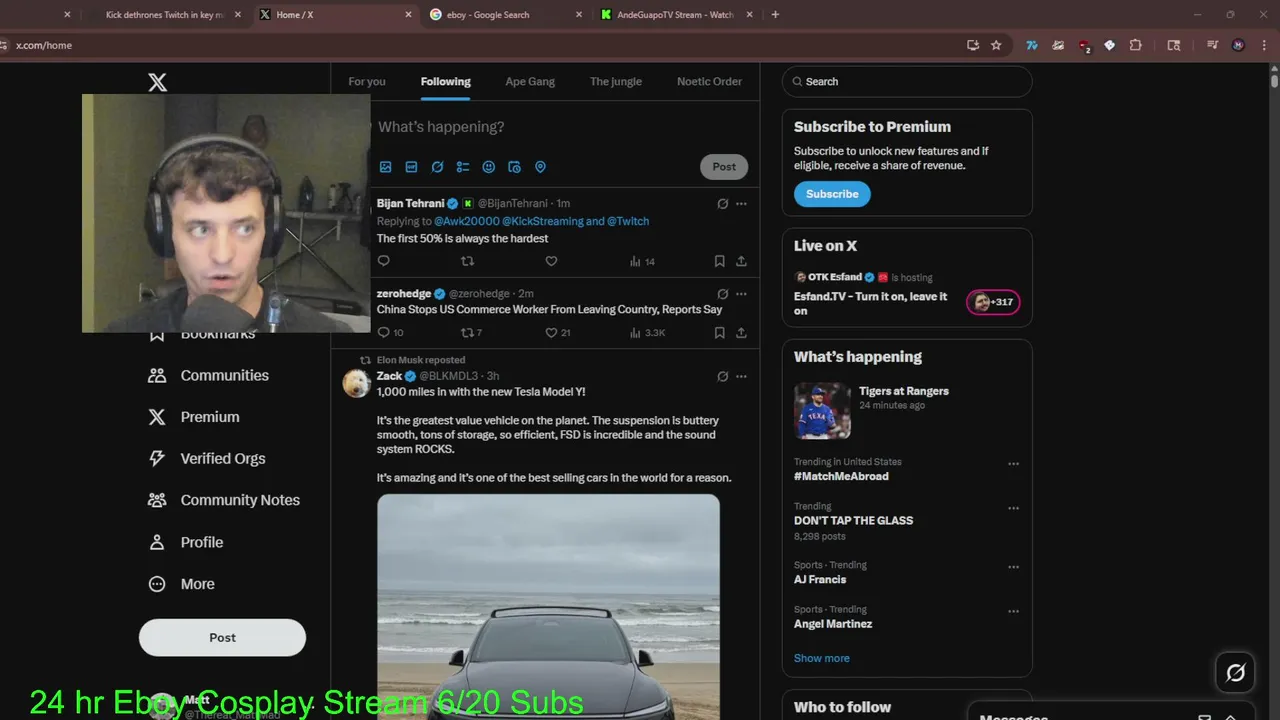
Task: Bookmark the zerohedge post
Action: point(719,333)
